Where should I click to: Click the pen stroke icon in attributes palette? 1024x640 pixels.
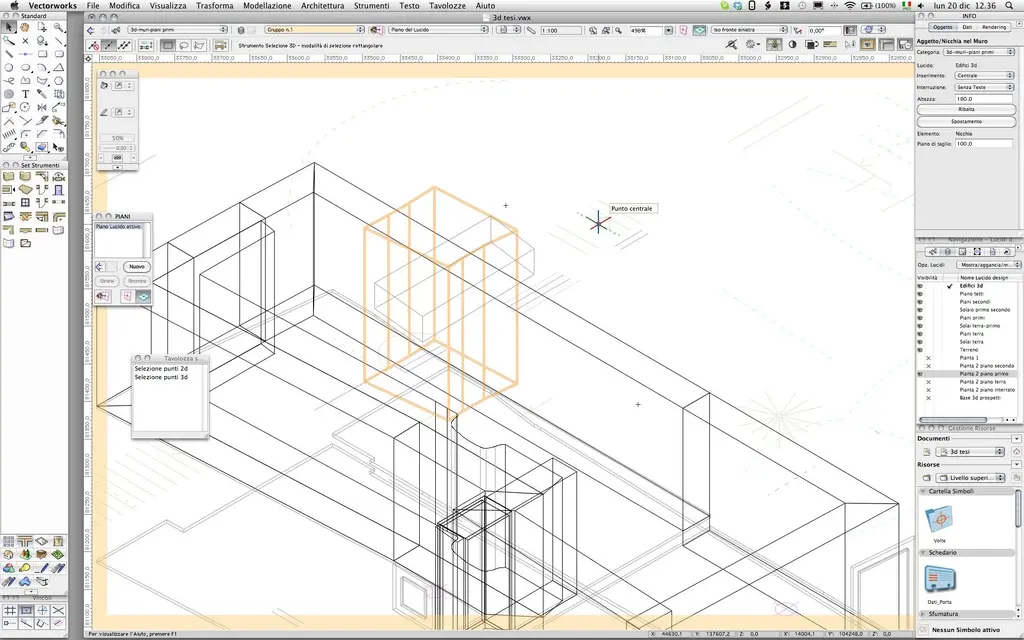[x=104, y=112]
